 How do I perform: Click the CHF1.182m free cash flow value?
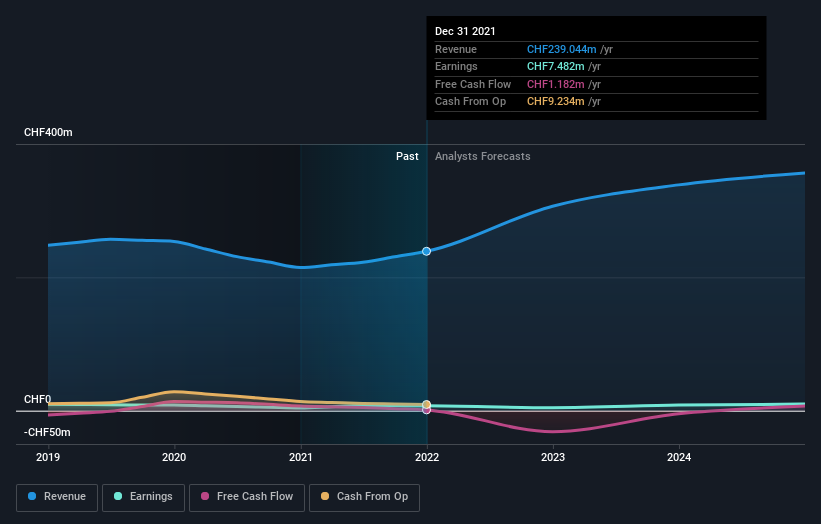pyautogui.click(x=556, y=84)
